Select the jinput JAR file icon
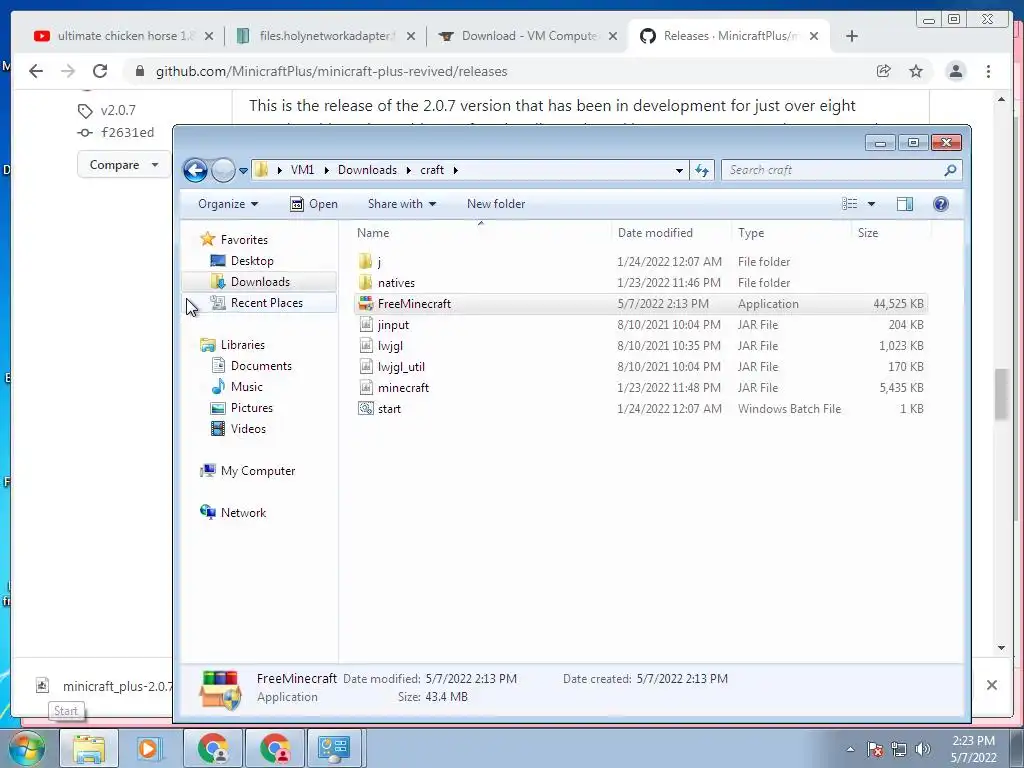This screenshot has height=768, width=1024. click(x=366, y=325)
